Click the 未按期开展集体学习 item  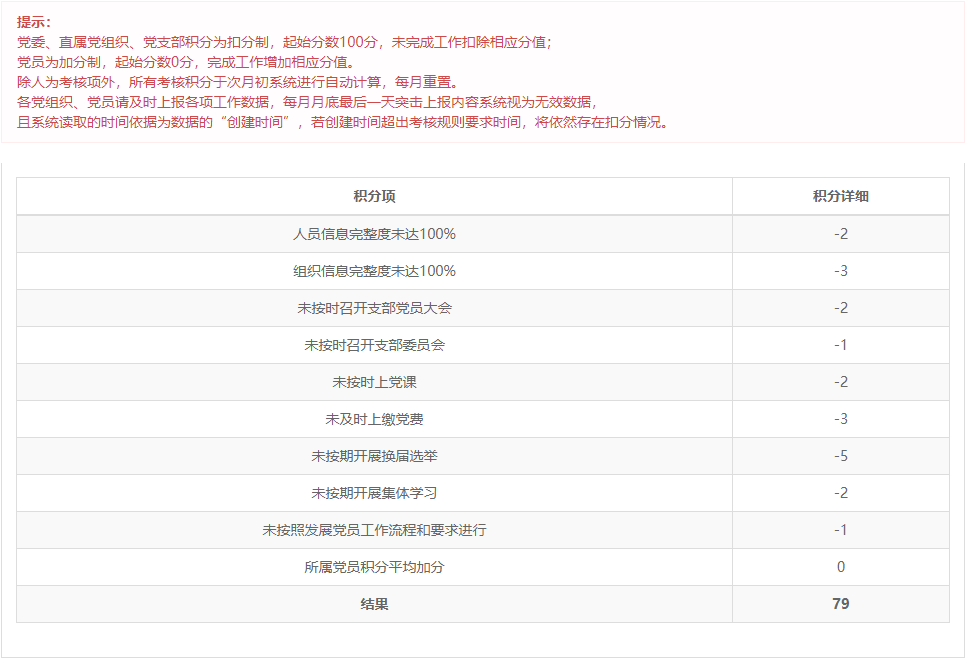point(374,493)
